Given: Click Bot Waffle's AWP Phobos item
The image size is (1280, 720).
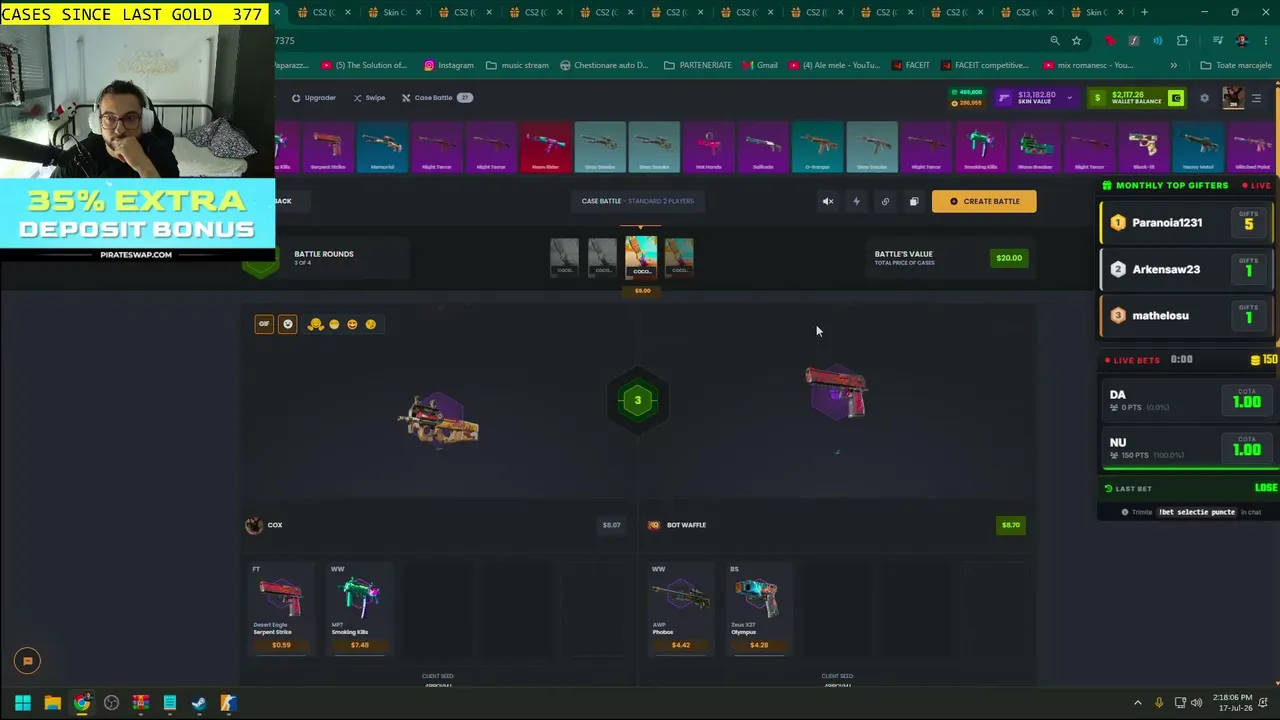Looking at the screenshot, I should (681, 608).
